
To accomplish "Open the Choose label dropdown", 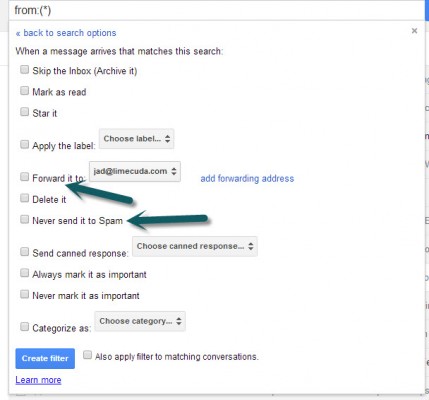I will pos(137,139).
